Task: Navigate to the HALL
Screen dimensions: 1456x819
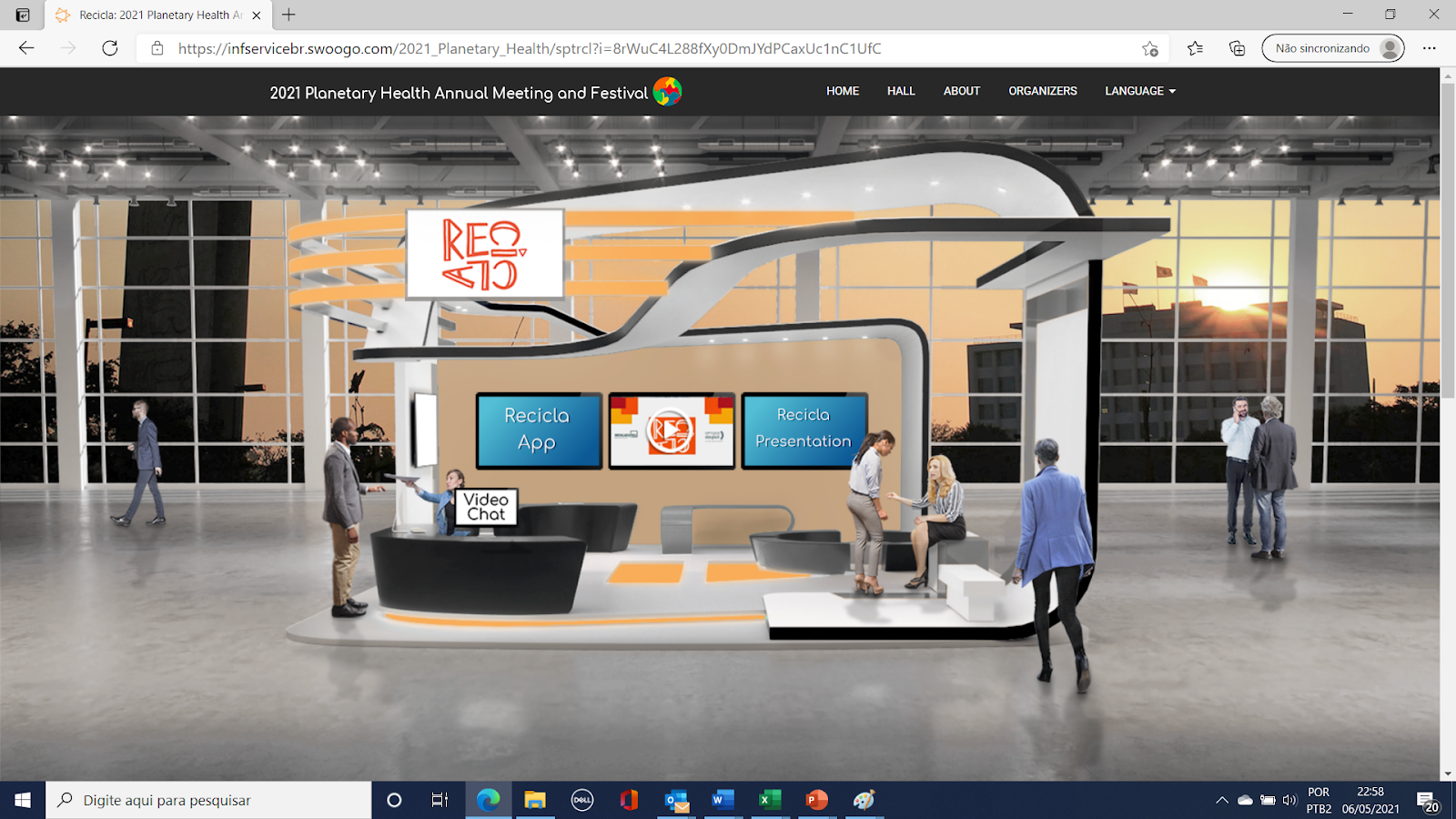Action: tap(901, 91)
